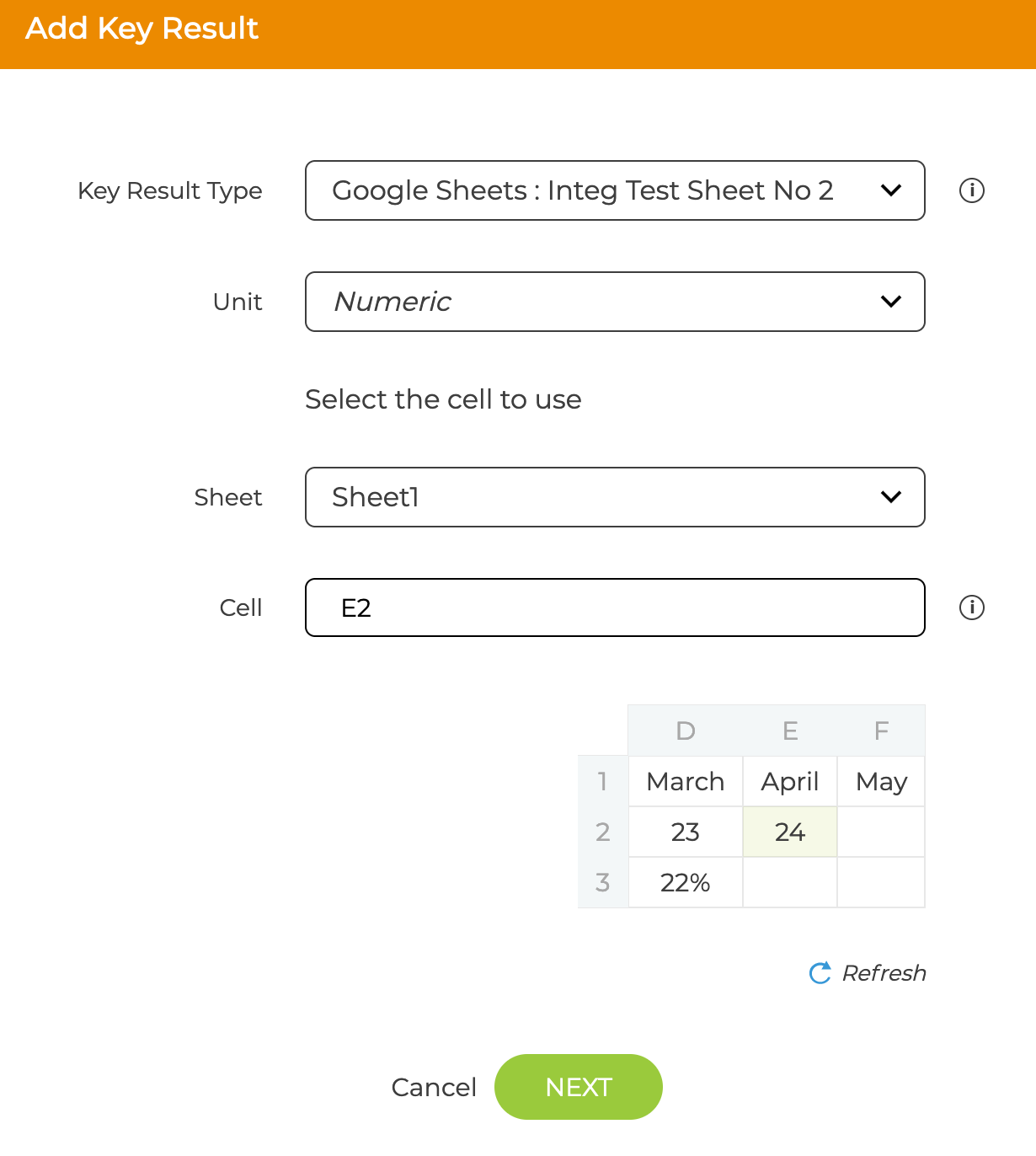Image resolution: width=1036 pixels, height=1156 pixels.
Task: Click info icon beside Key Result Type
Action: pos(971,190)
